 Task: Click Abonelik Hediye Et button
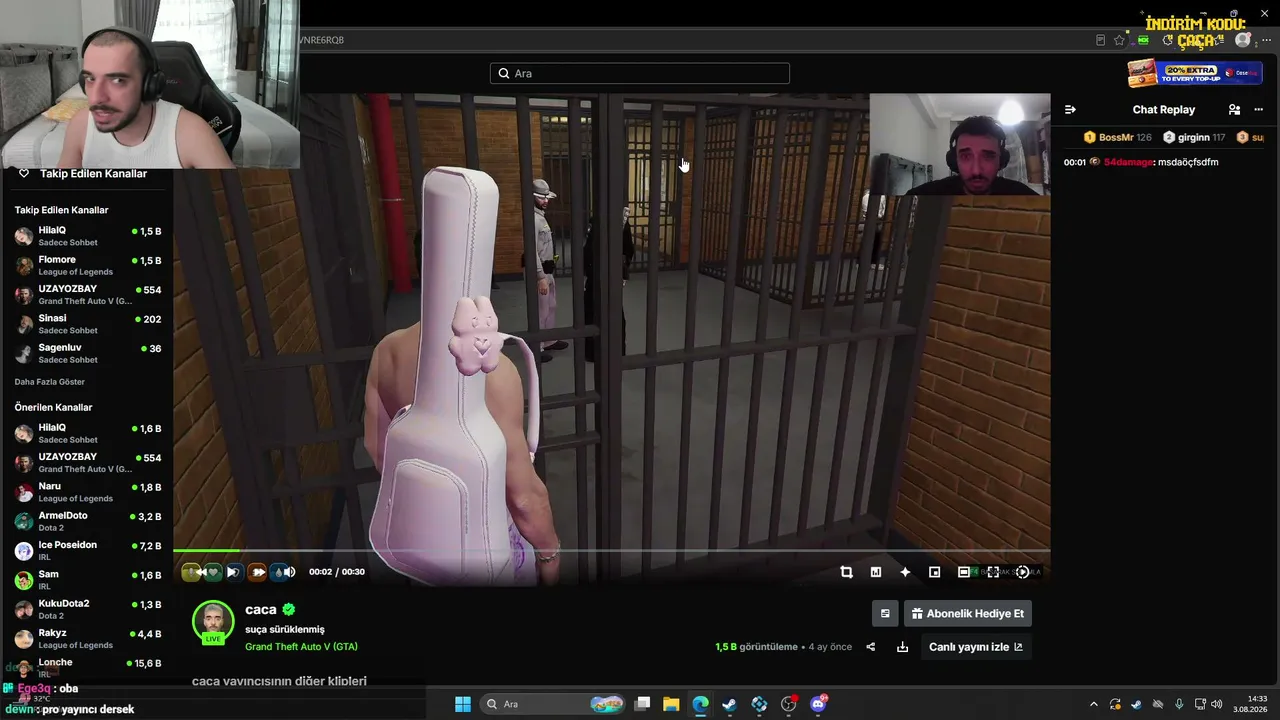(968, 613)
